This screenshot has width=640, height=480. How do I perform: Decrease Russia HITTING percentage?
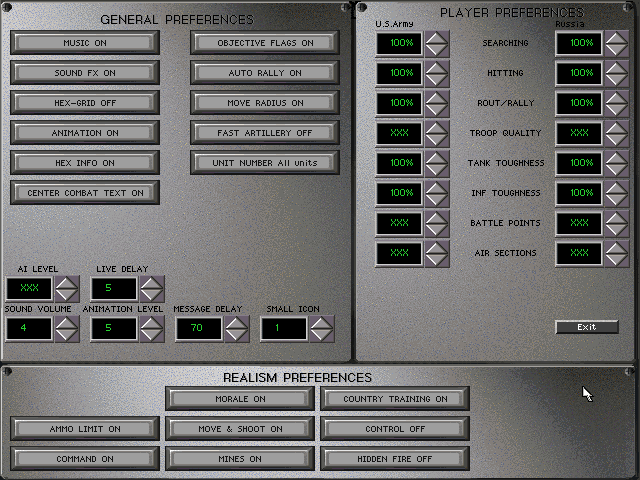click(x=616, y=80)
